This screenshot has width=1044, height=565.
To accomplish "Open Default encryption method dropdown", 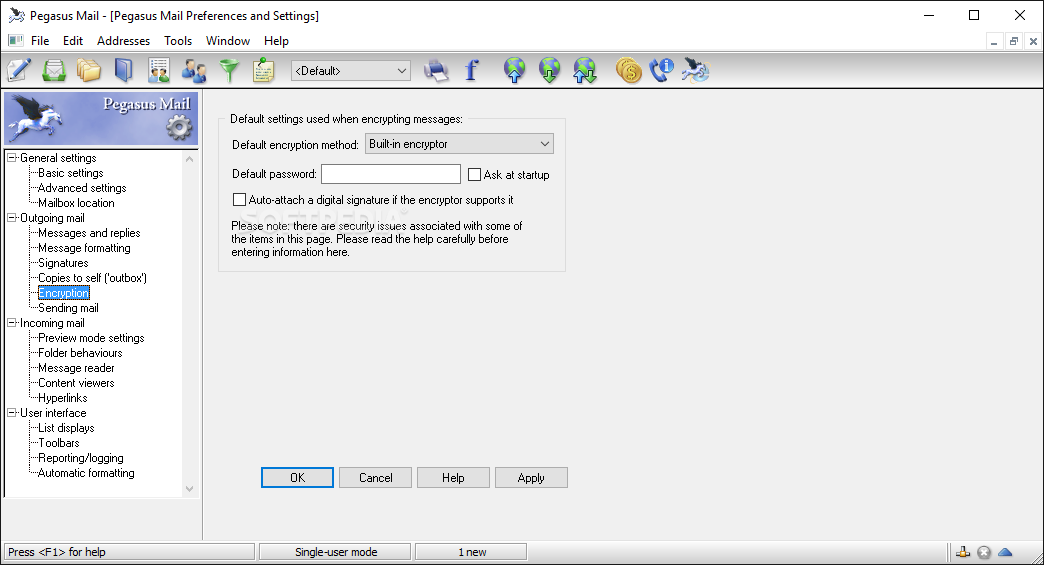I will point(459,144).
